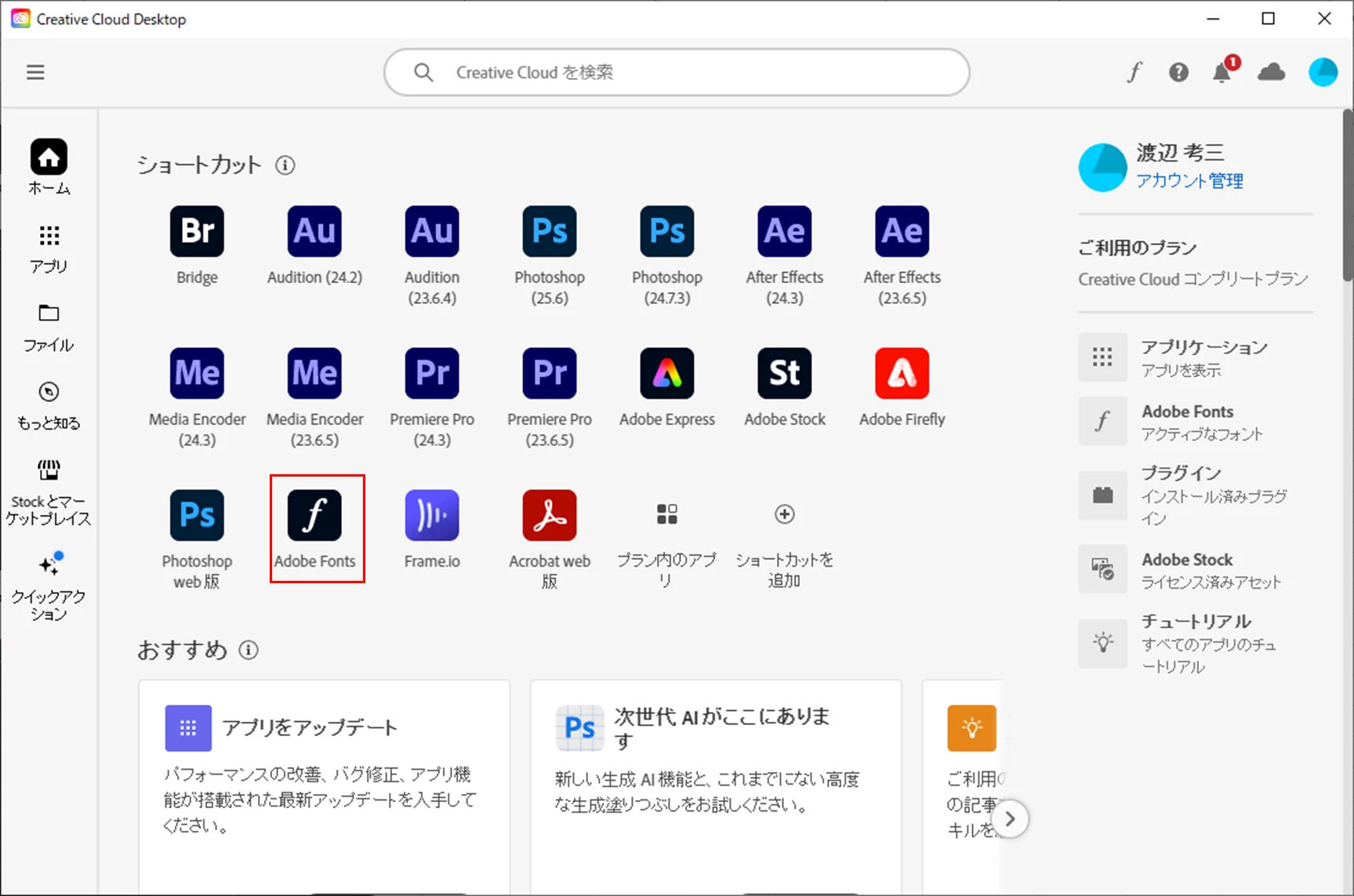Viewport: 1354px width, 896px height.
Task: Open Adobe Stock ライセンス済みアセット entry
Action: [x=1196, y=570]
